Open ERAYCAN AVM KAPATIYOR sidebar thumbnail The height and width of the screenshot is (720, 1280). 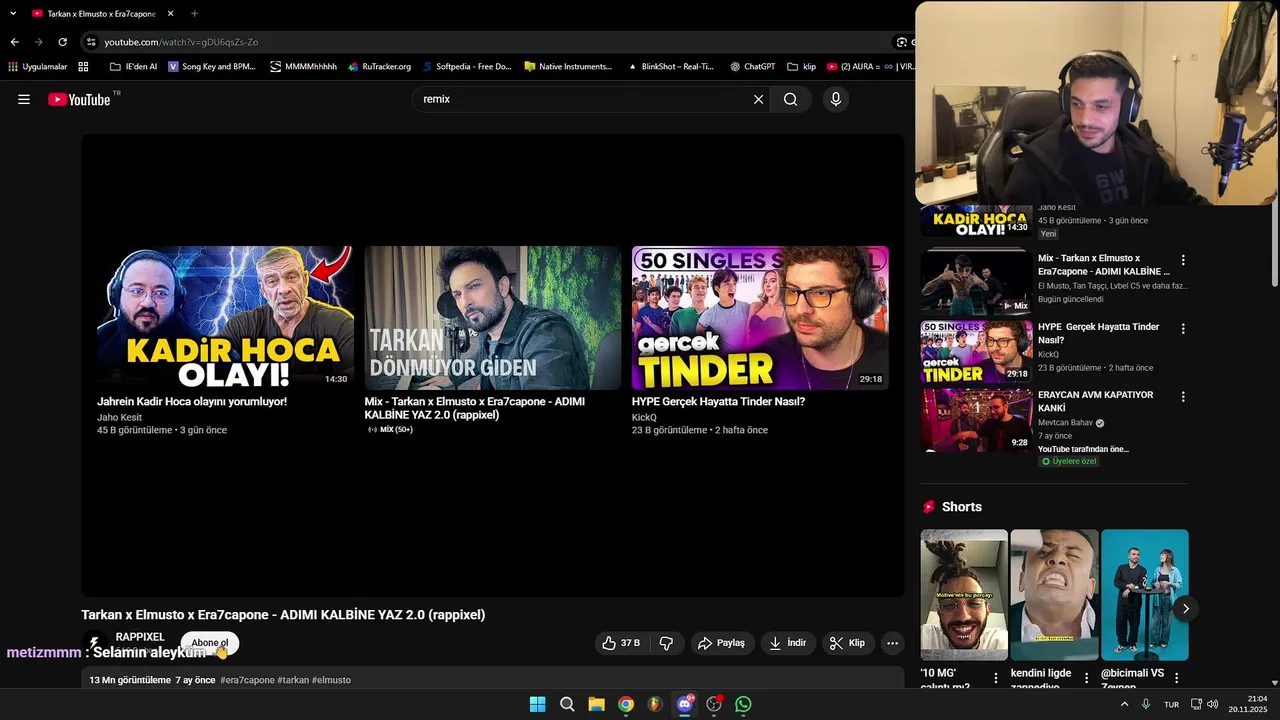(976, 420)
